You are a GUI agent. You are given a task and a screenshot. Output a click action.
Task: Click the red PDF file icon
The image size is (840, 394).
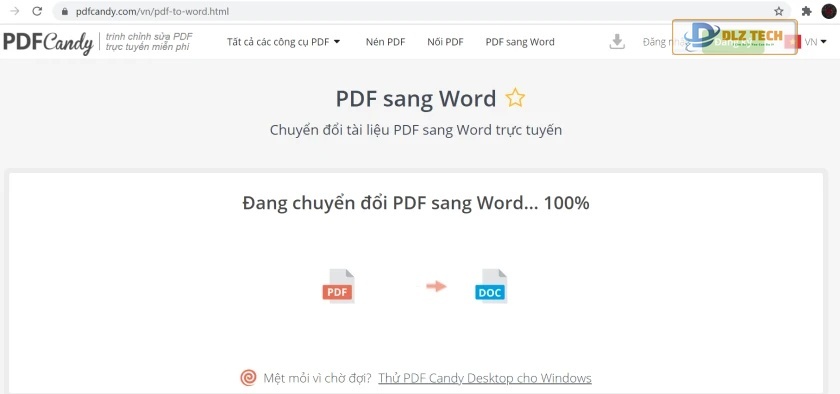tap(338, 286)
